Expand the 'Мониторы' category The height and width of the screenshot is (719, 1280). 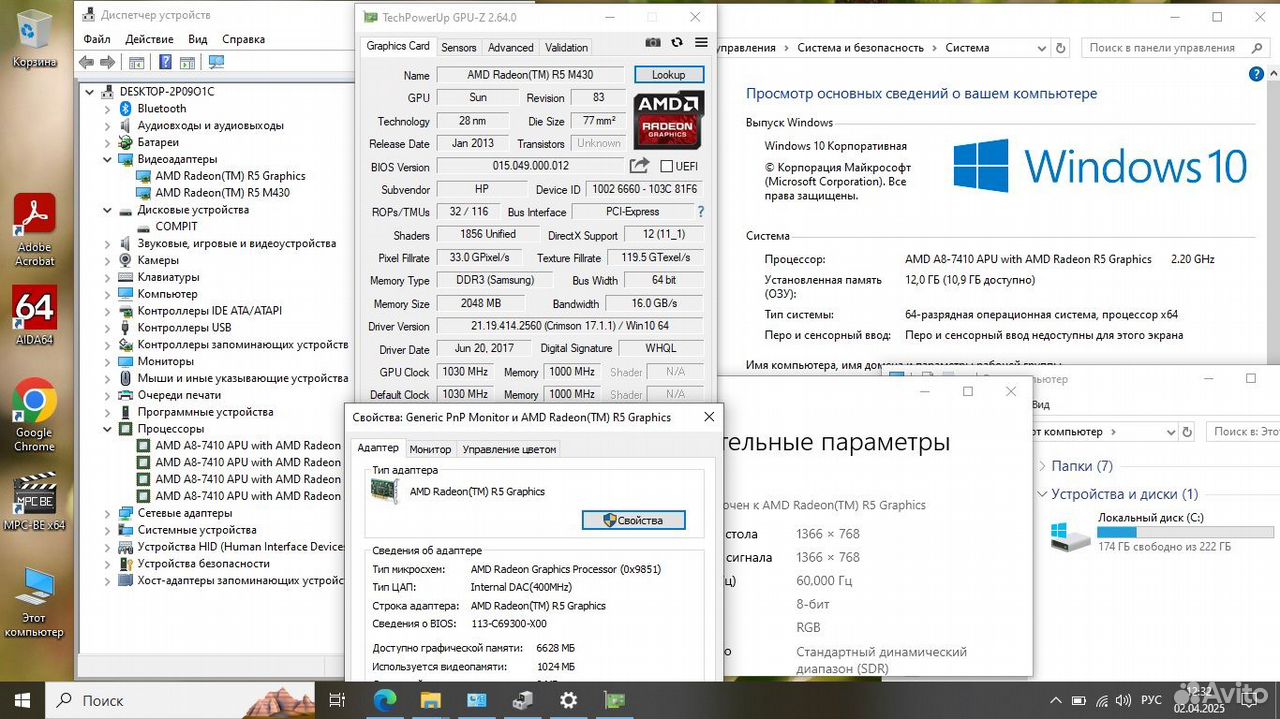(108, 361)
